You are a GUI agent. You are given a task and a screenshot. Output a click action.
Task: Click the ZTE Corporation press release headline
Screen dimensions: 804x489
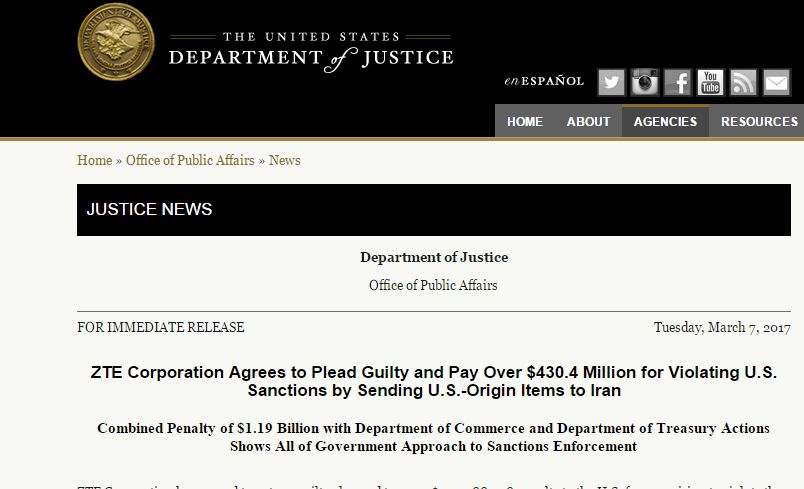(434, 381)
